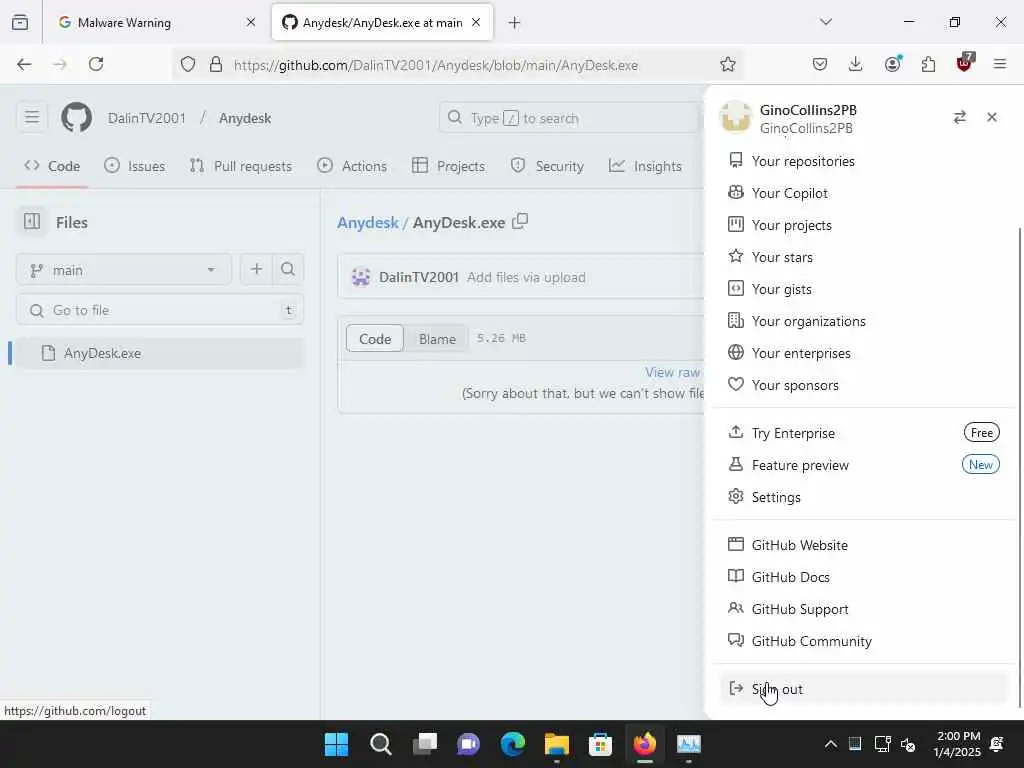Open the Security repository tab
This screenshot has height=768, width=1024.
pyautogui.click(x=547, y=166)
